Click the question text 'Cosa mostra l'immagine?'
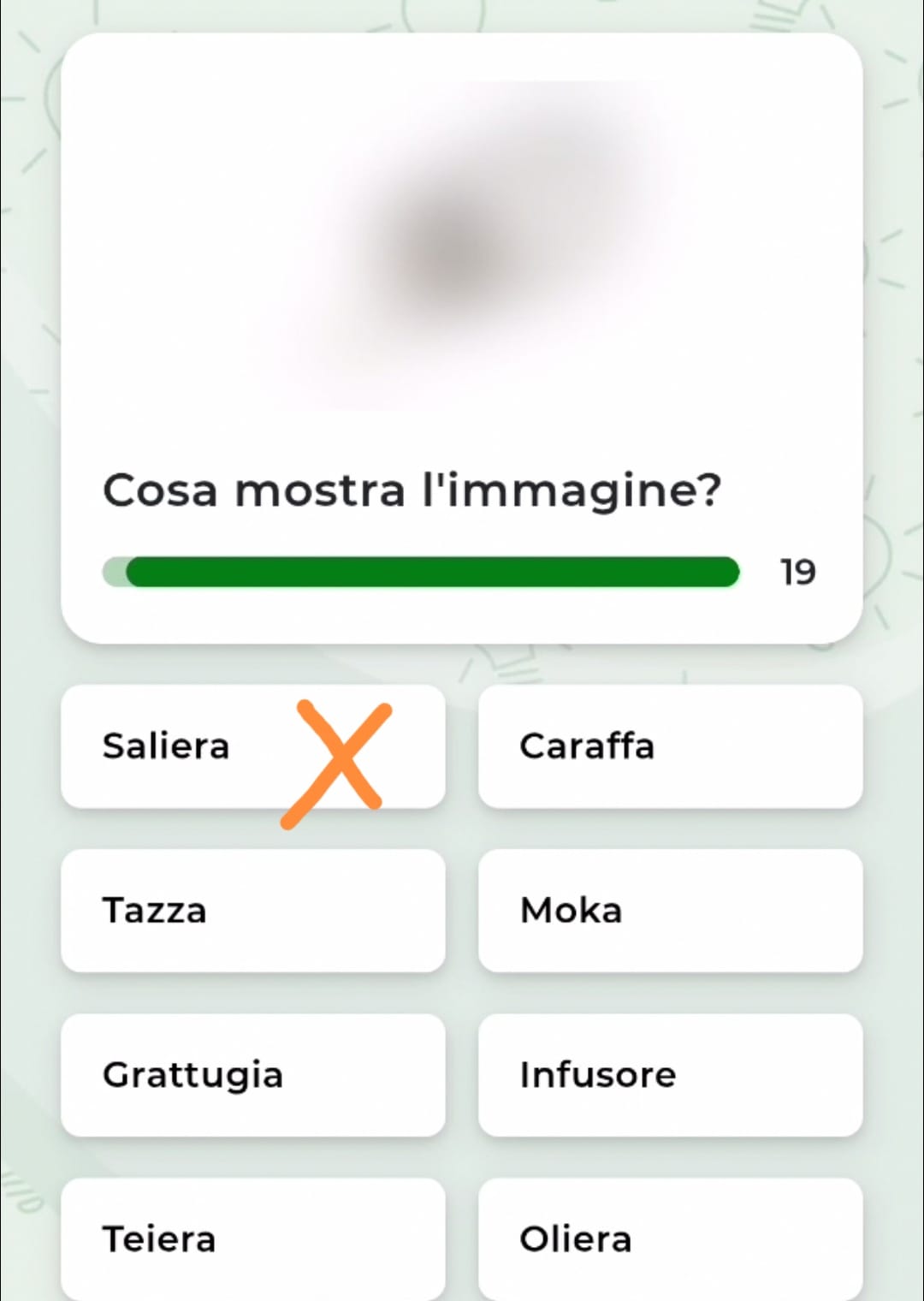The height and width of the screenshot is (1301, 924). pyautogui.click(x=412, y=491)
